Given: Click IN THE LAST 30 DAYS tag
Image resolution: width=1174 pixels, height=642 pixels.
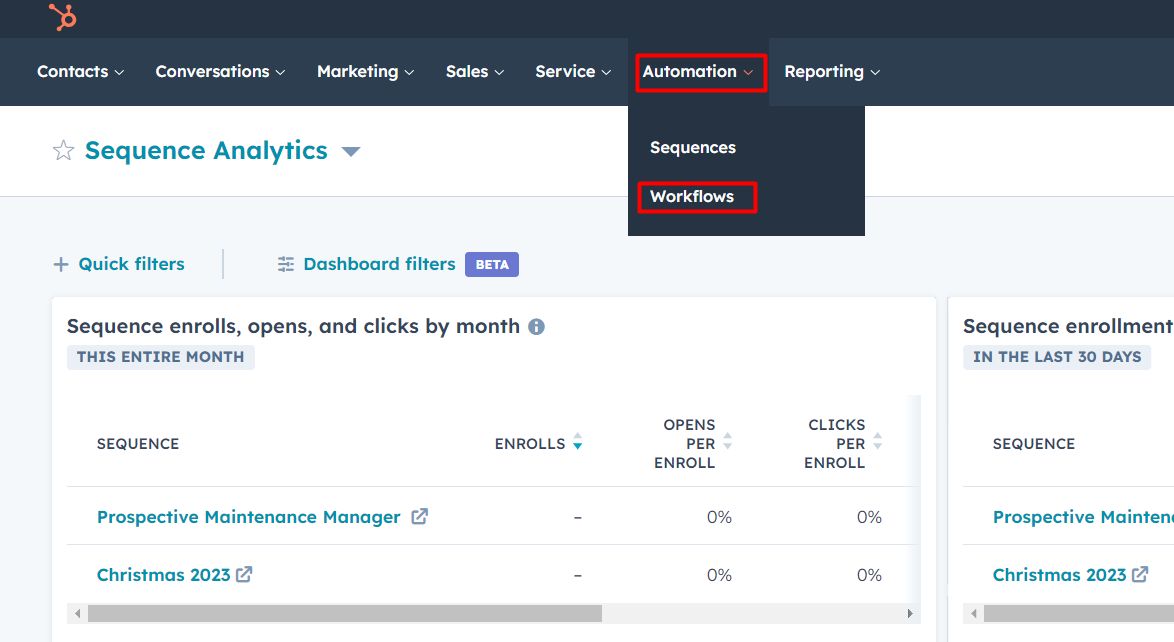Looking at the screenshot, I should pyautogui.click(x=1056, y=357).
